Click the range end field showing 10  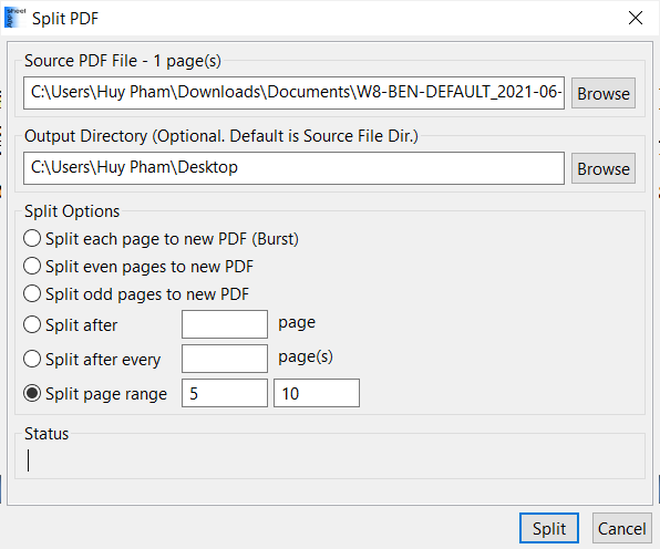pyautogui.click(x=317, y=393)
